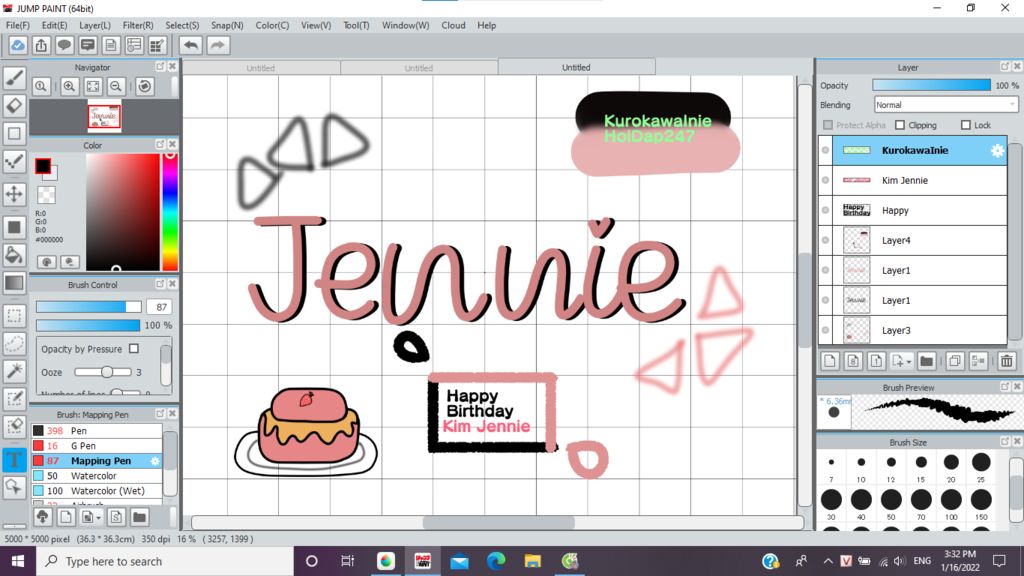1024x576 pixels.
Task: Expand the add layer dropdown arrow
Action: tap(908, 361)
